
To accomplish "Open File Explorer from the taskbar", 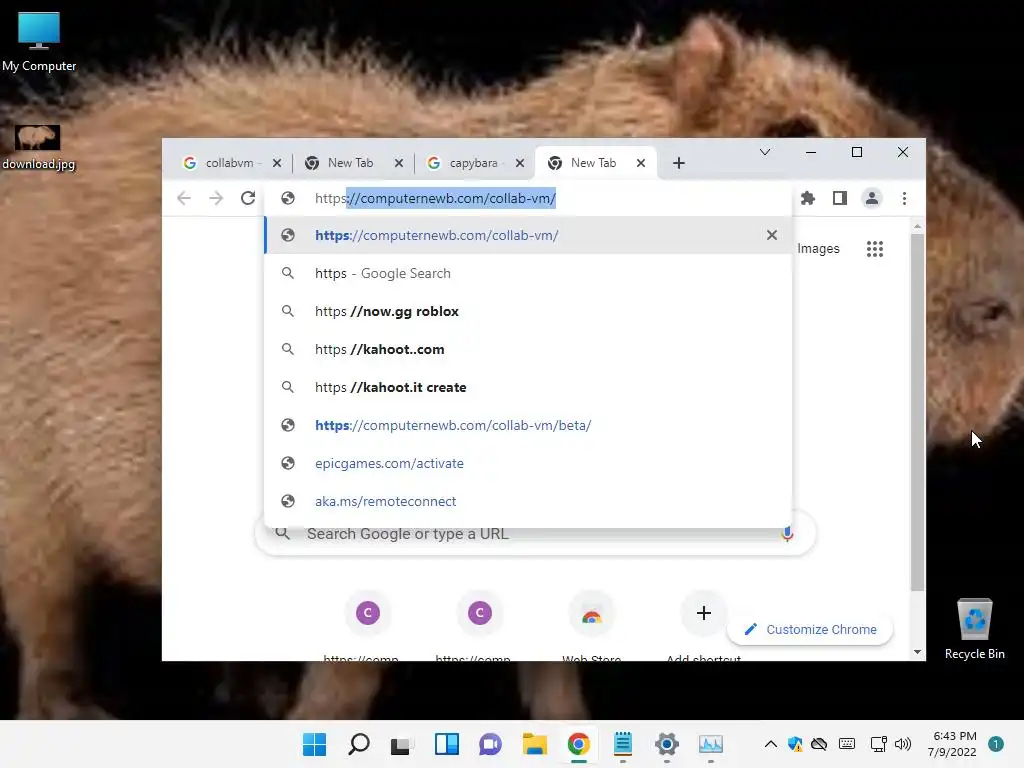I will (534, 744).
